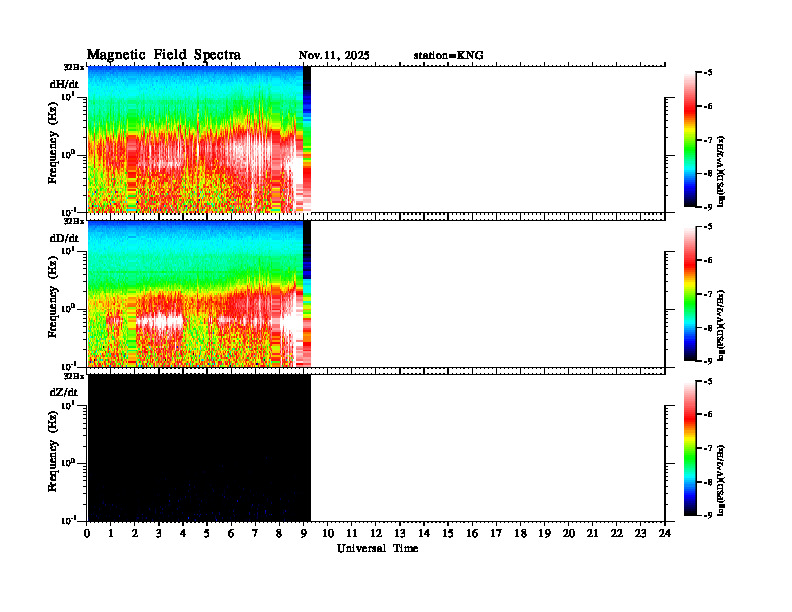Click hour 0 on the Universal Time axis

(87, 533)
